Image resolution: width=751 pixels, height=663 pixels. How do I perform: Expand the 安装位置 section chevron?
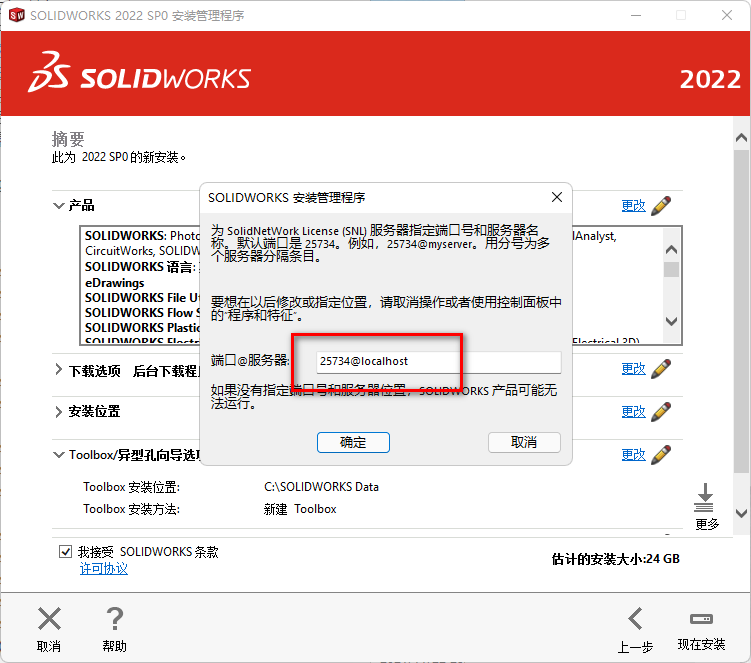[58, 412]
